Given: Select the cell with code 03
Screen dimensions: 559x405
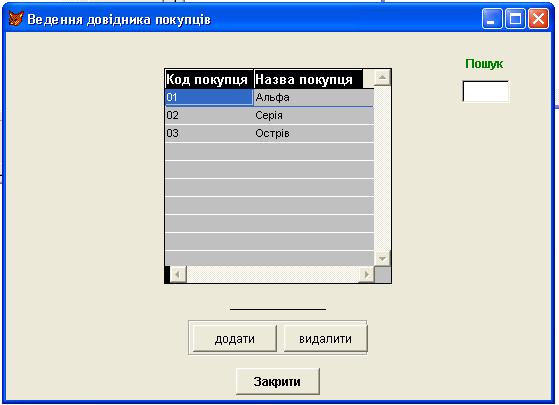Looking at the screenshot, I should pos(209,133).
